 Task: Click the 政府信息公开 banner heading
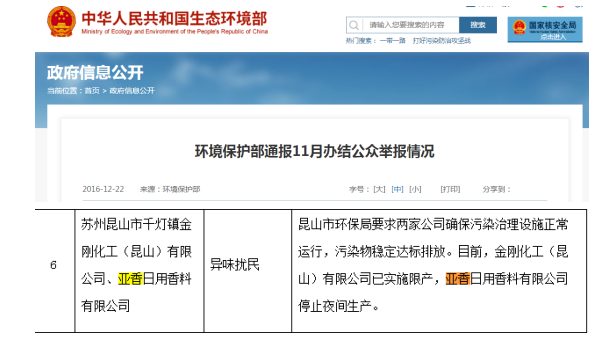95,73
